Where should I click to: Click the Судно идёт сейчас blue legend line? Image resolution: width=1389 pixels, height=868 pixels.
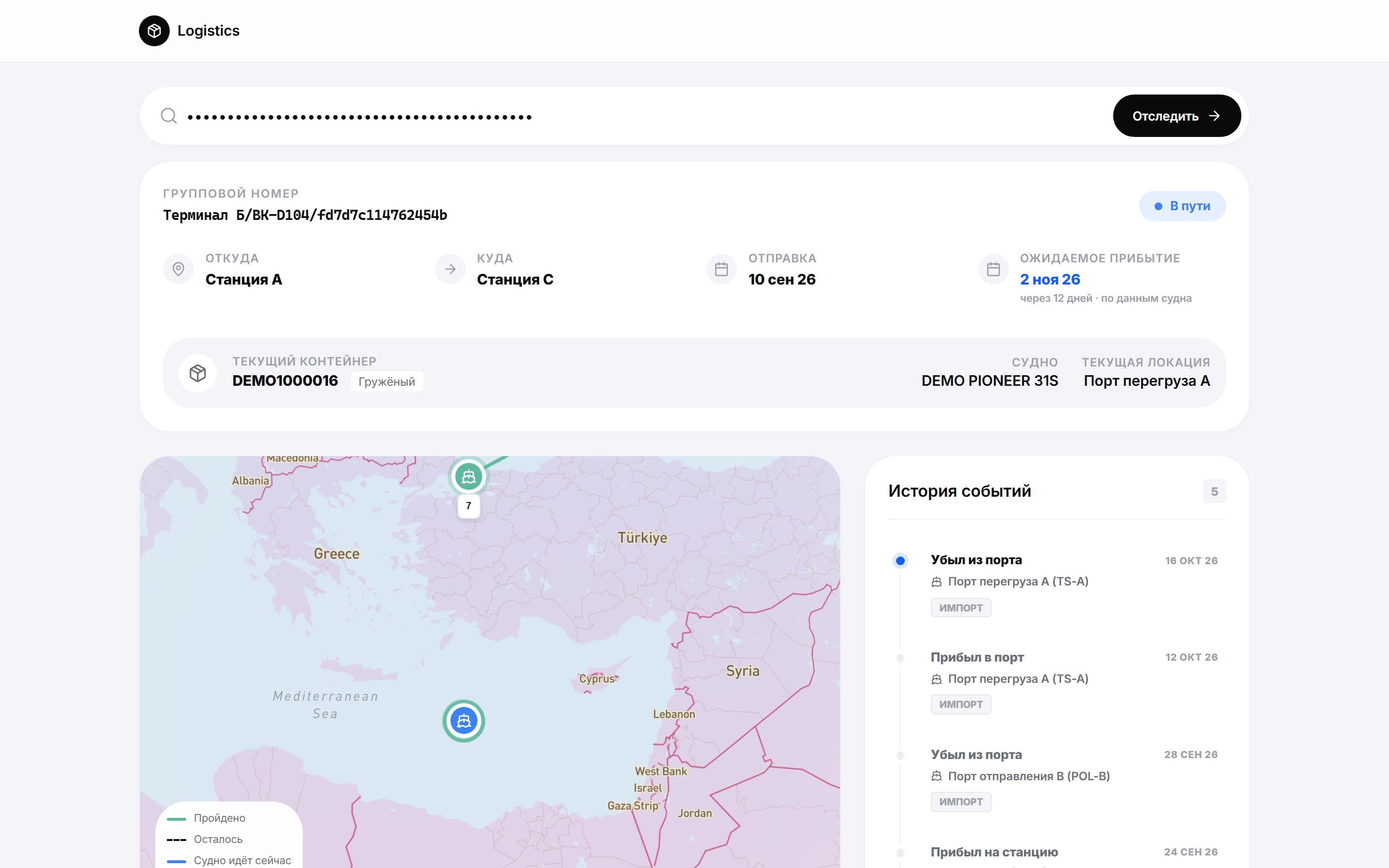click(x=176, y=862)
